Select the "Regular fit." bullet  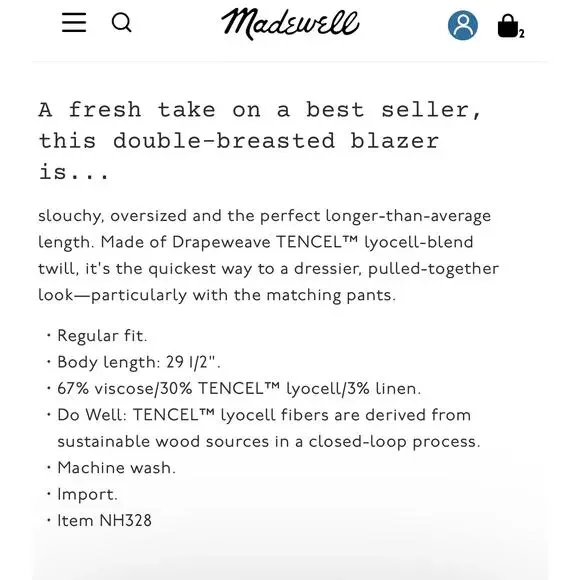(x=102, y=336)
